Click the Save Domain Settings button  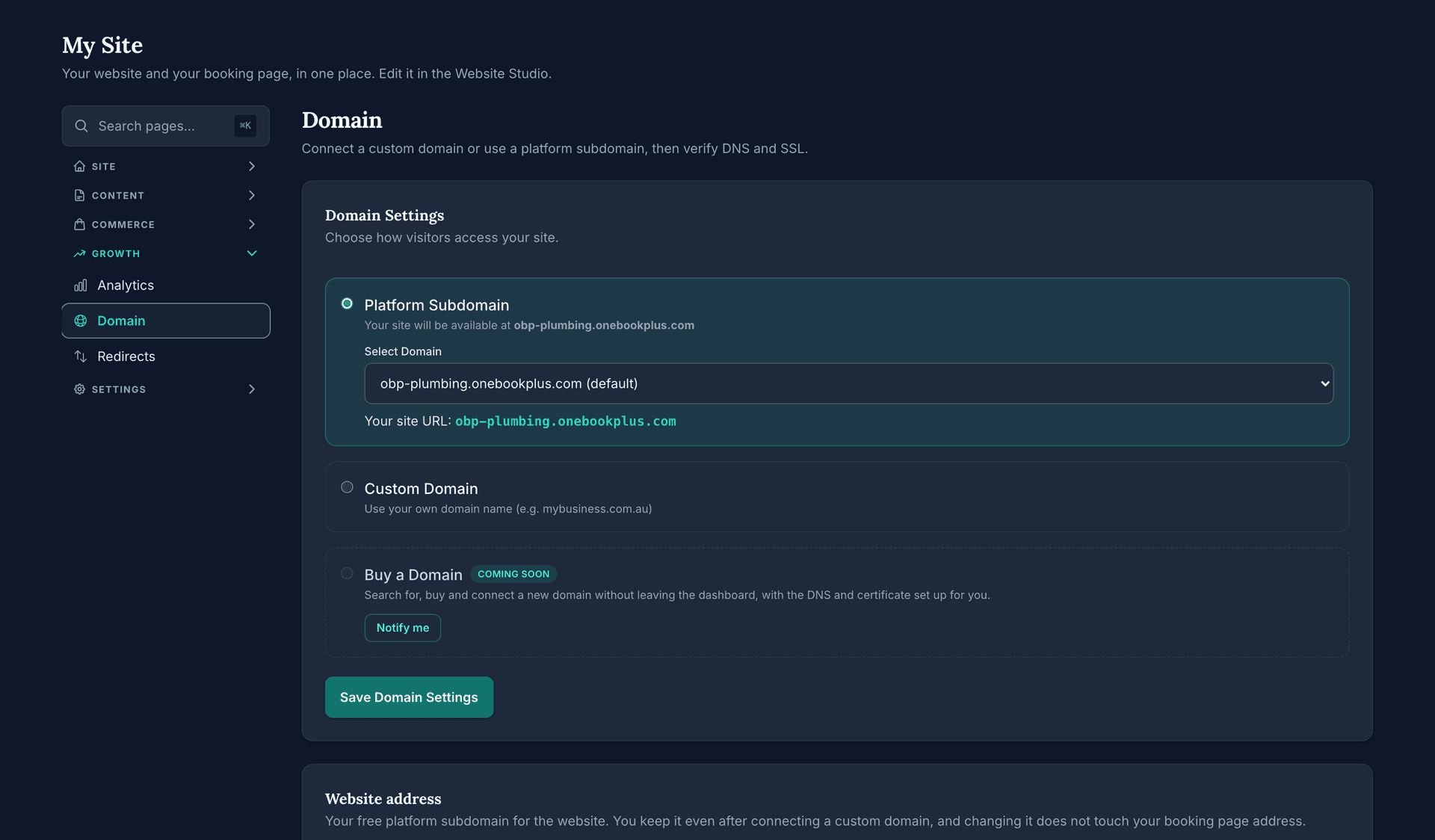[x=409, y=697]
